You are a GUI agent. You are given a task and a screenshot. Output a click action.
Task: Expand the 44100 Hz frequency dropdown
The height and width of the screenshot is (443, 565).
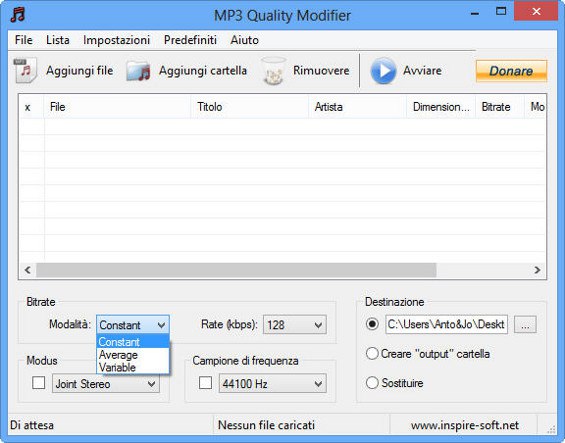click(x=272, y=383)
